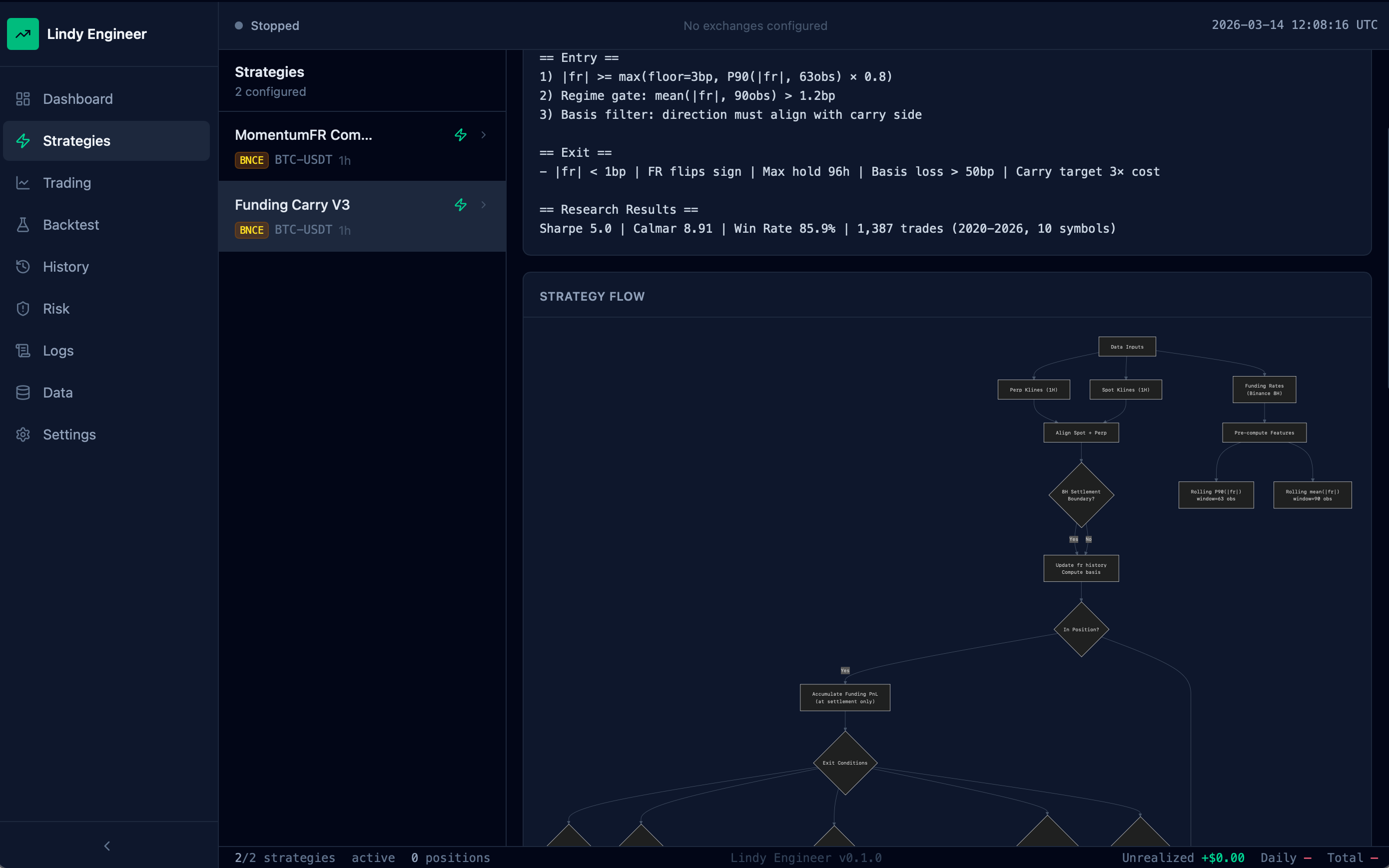
Task: Expand Funding Carry V3 chevron arrow
Action: 484,205
